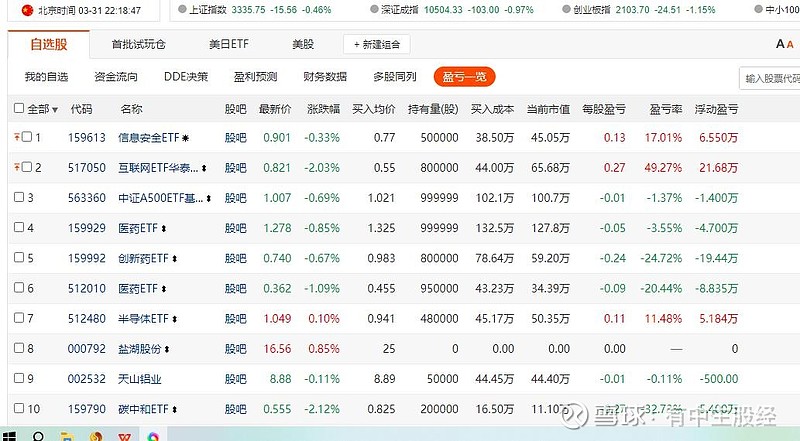Click the marker icon beside 碳中和ETF

tap(174, 409)
